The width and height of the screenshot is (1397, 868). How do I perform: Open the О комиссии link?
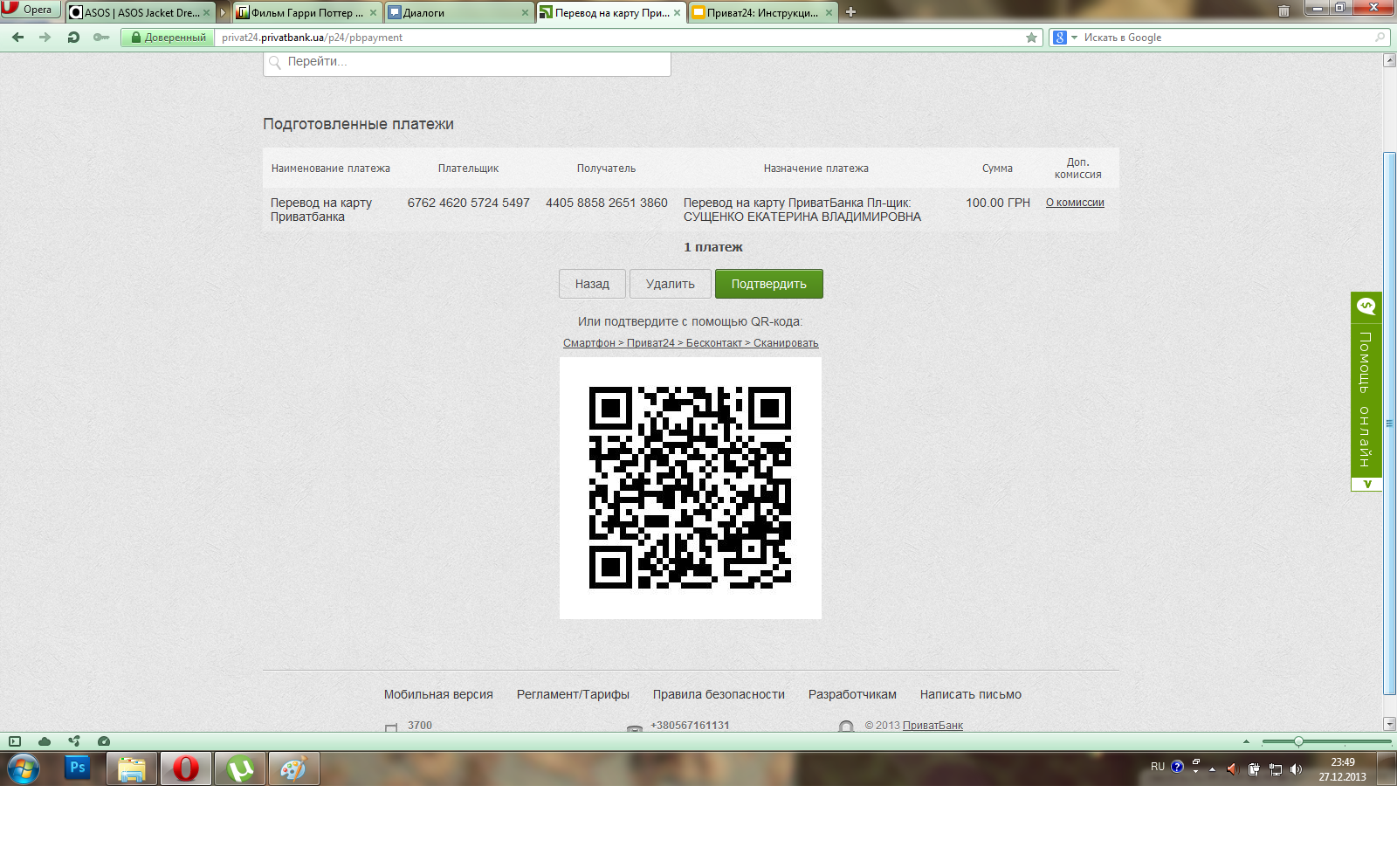1075,203
